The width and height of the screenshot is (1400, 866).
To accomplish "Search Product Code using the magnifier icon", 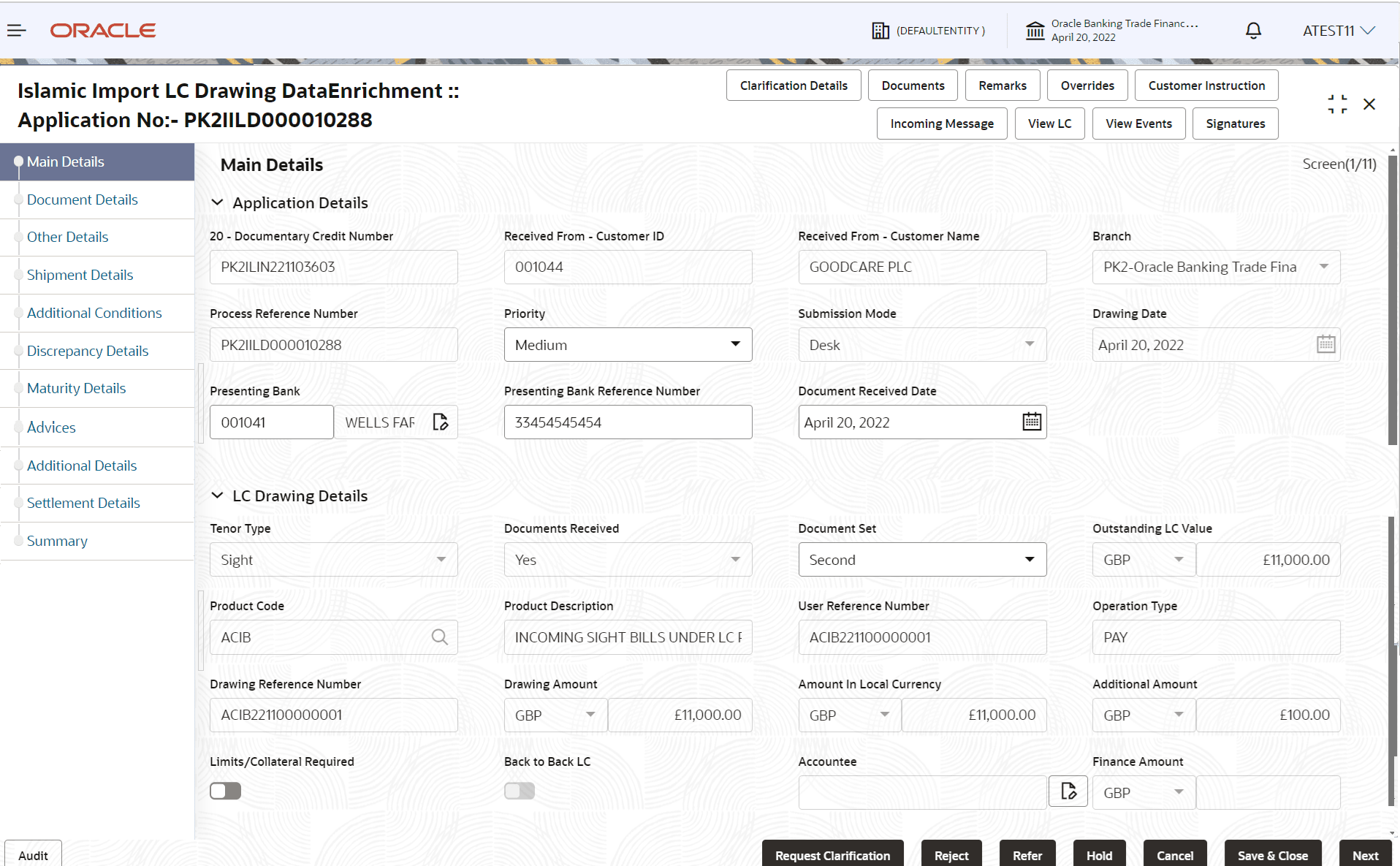I will point(440,637).
